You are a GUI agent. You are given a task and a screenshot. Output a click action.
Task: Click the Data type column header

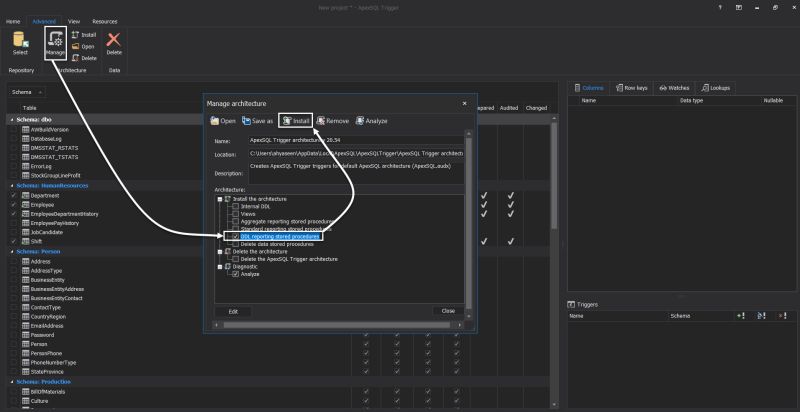tap(691, 101)
